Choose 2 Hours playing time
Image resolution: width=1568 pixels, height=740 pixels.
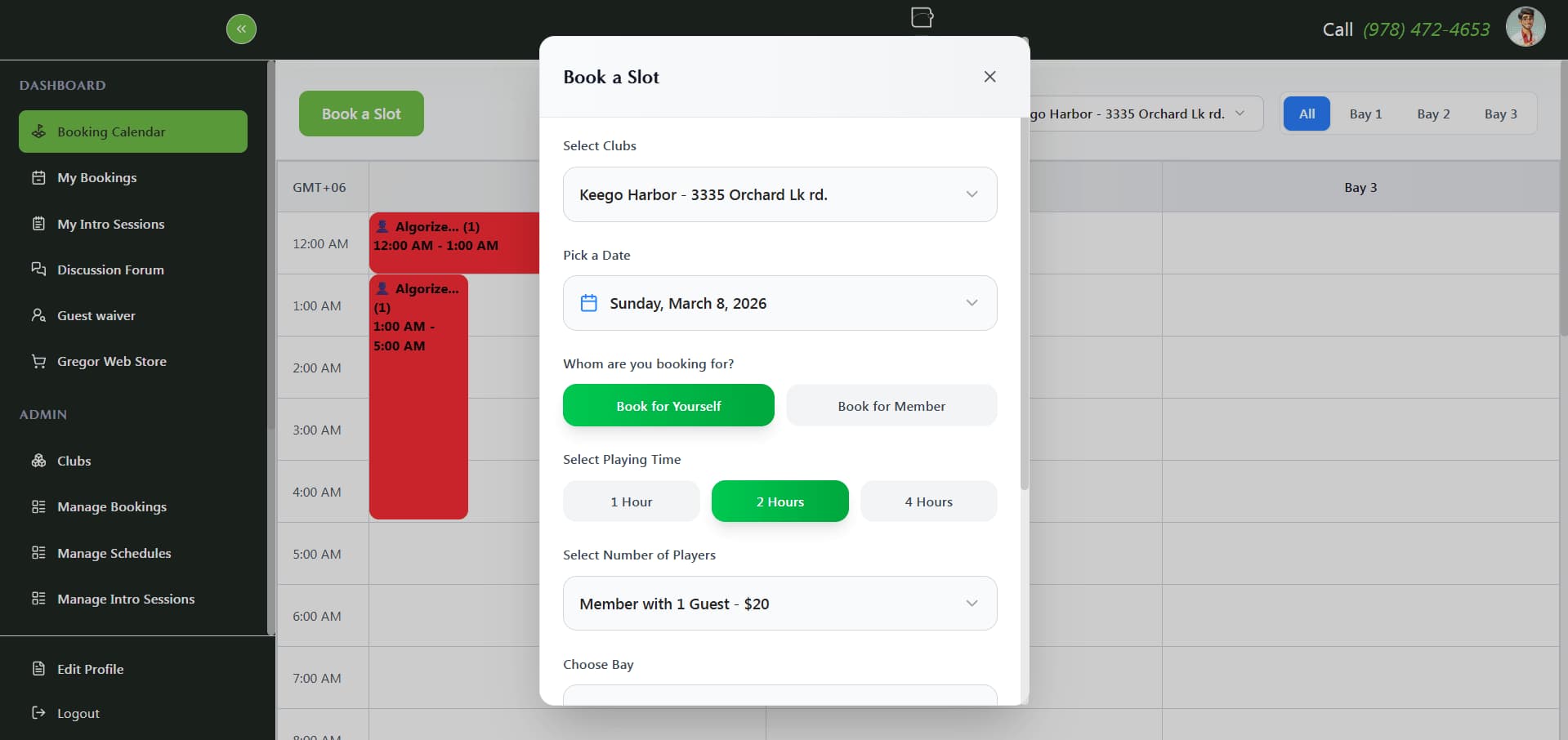780,502
